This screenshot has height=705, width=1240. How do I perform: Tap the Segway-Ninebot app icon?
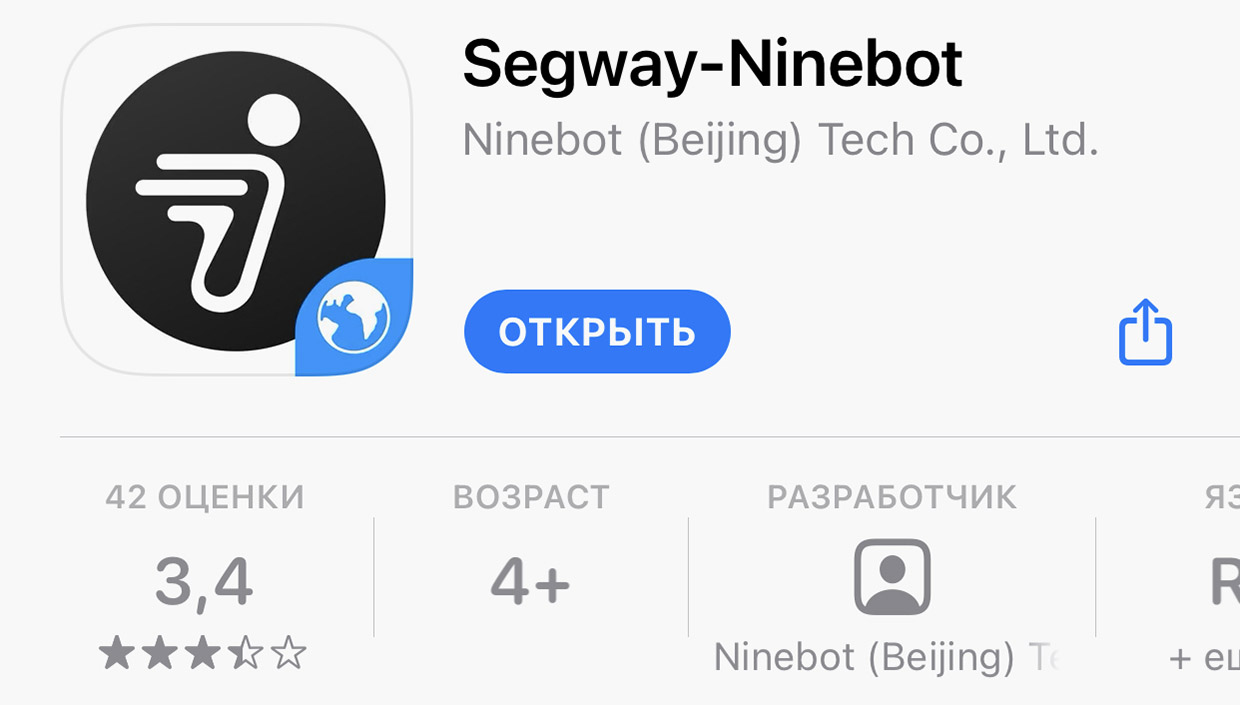(x=237, y=200)
